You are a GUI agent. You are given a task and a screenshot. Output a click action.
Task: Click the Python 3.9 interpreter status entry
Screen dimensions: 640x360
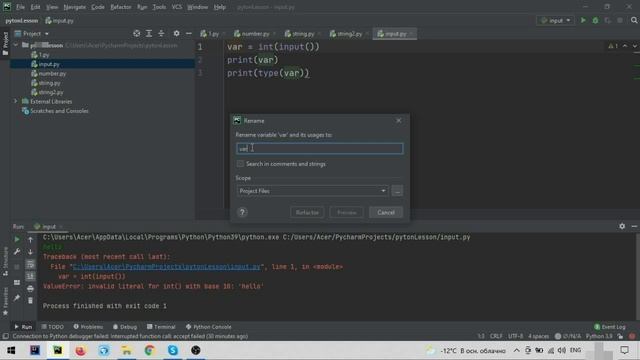599,336
